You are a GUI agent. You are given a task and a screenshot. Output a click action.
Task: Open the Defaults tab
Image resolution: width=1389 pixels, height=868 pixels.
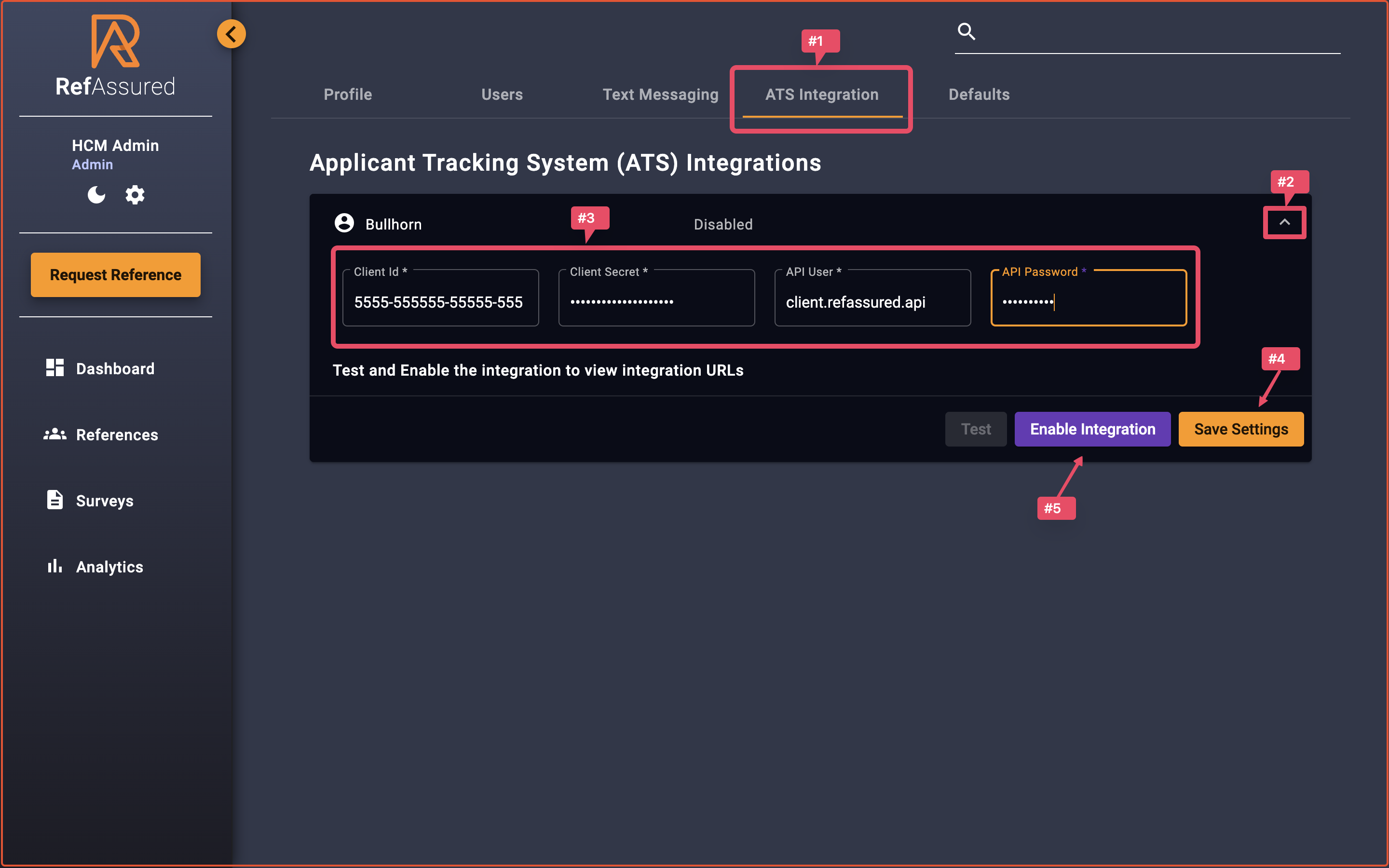point(979,94)
